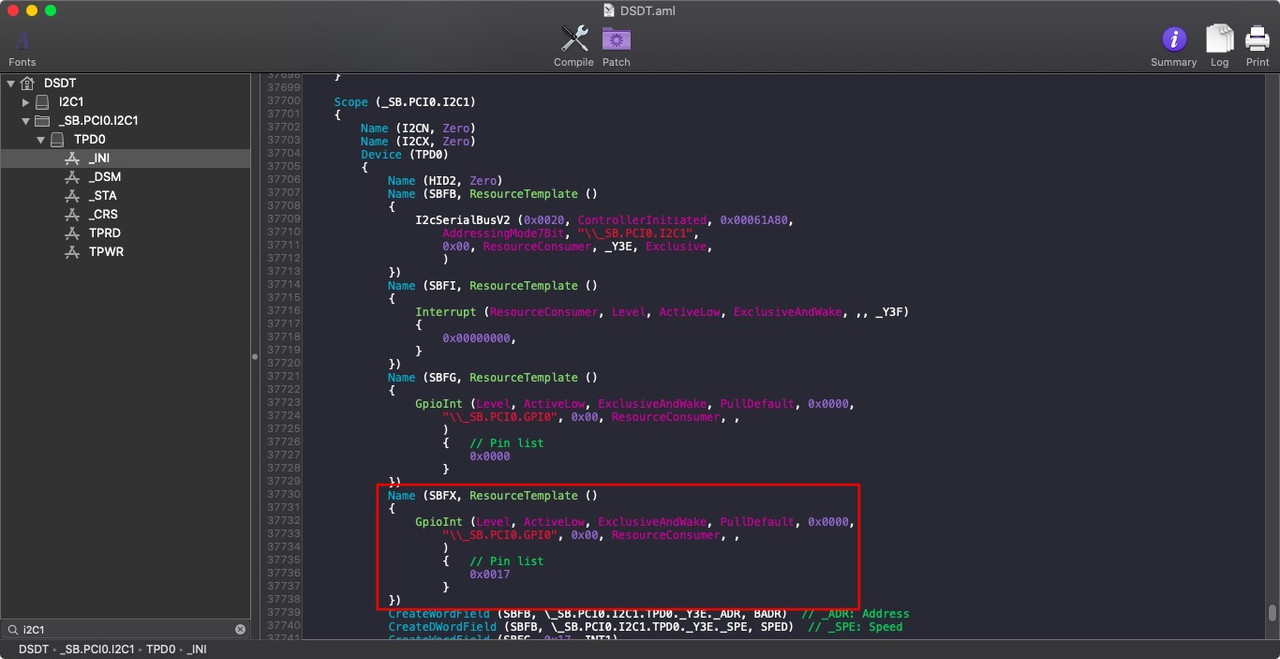This screenshot has height=659, width=1280.
Task: Click the Name (I2CX, Zero) line
Action: point(418,141)
